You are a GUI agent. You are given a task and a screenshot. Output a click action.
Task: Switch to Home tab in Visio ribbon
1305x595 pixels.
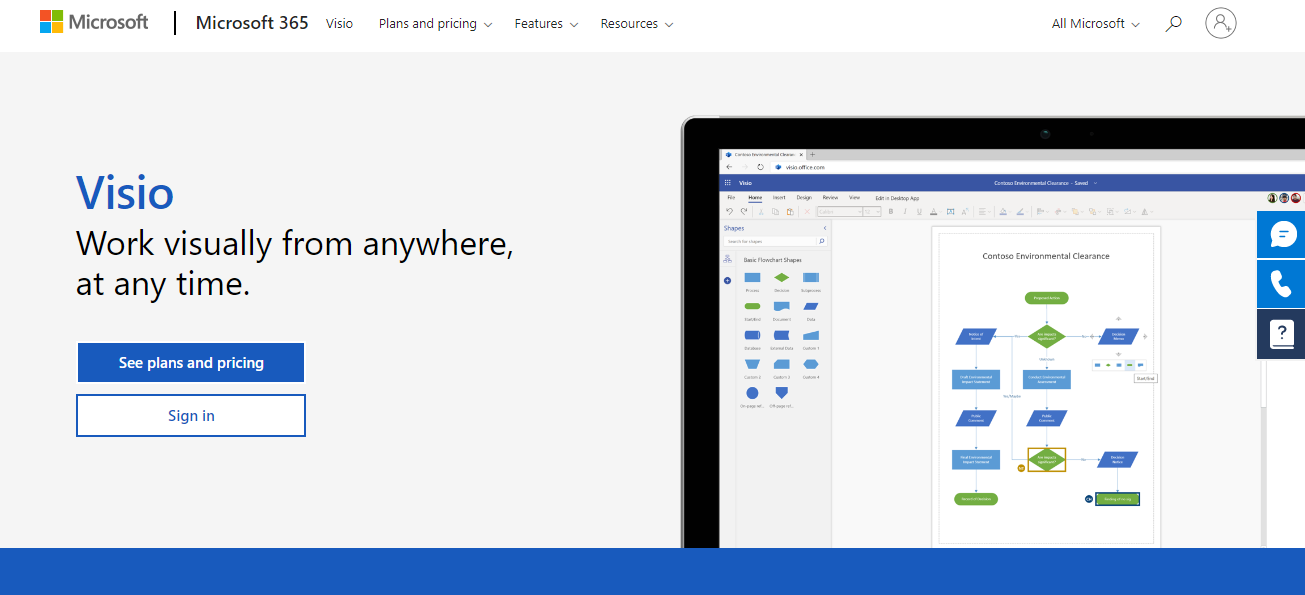[755, 197]
